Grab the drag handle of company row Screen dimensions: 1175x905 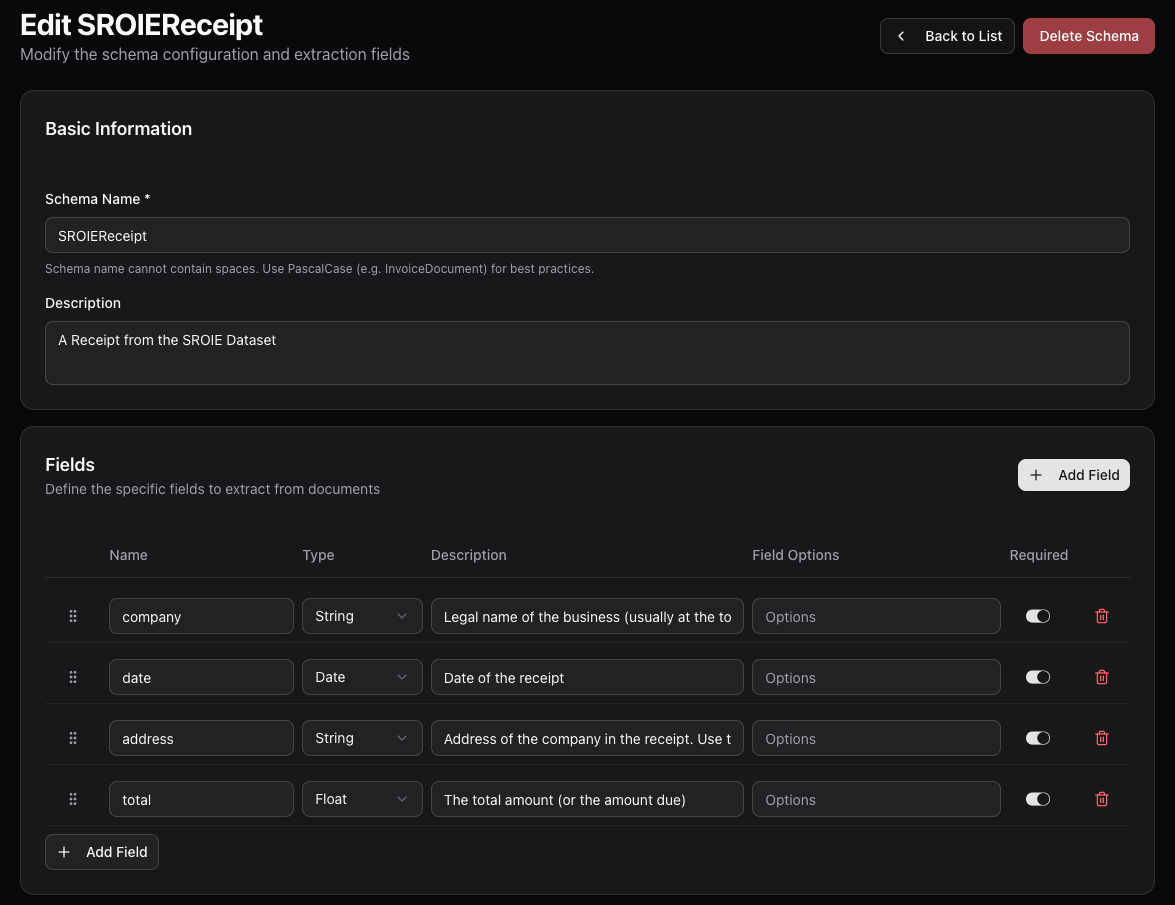73,616
